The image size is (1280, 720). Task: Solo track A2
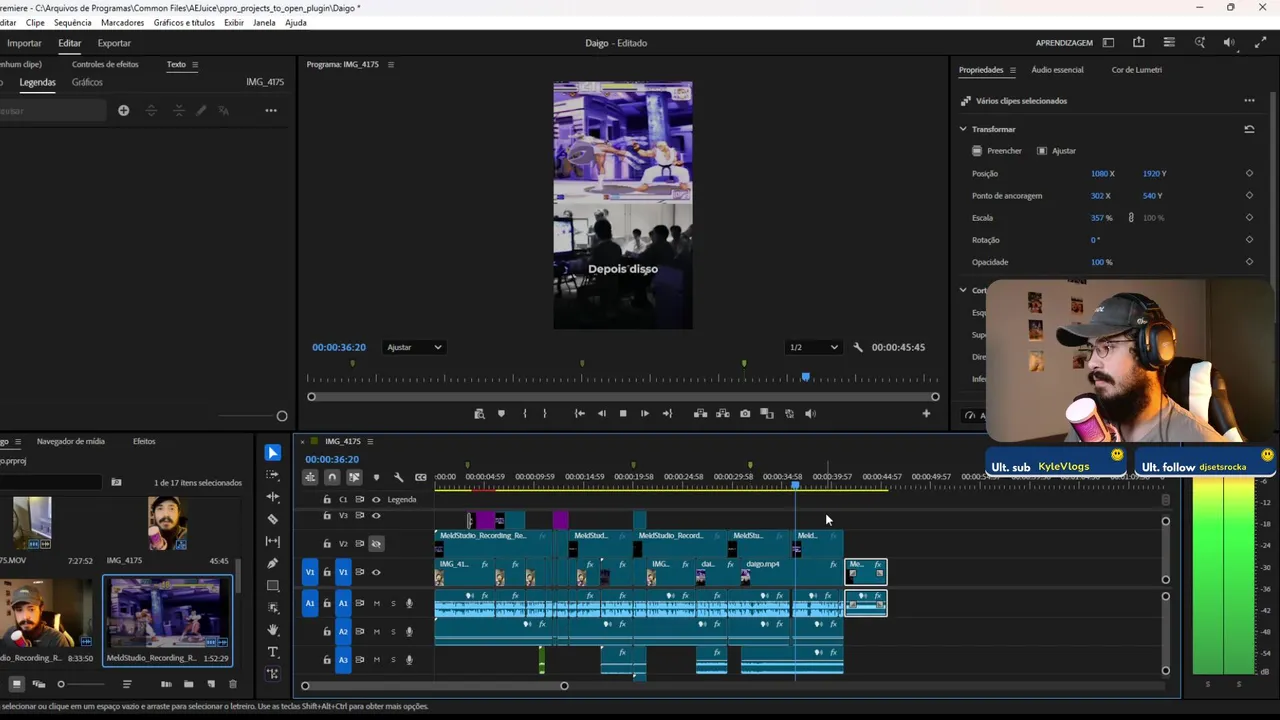pyautogui.click(x=393, y=631)
